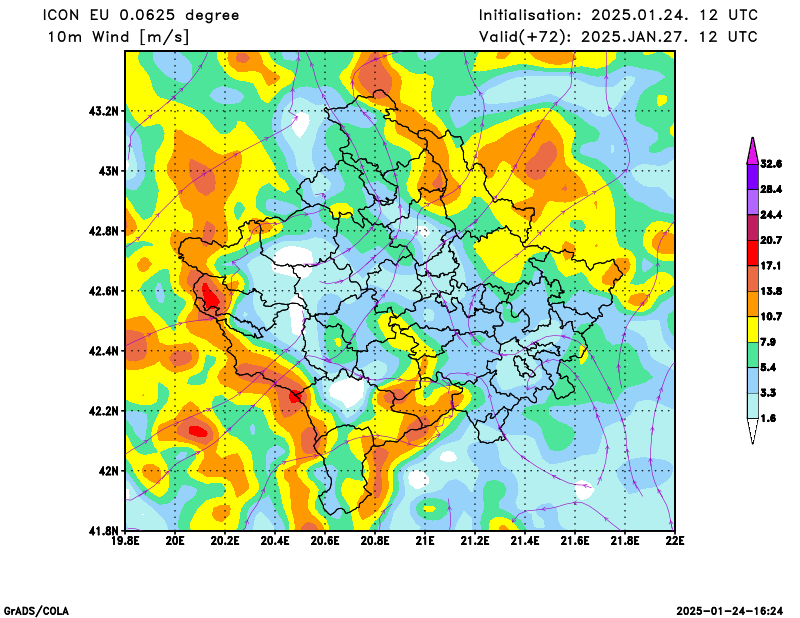Click the '21.4E' longitude label
This screenshot has height=618, width=800.
click(525, 541)
